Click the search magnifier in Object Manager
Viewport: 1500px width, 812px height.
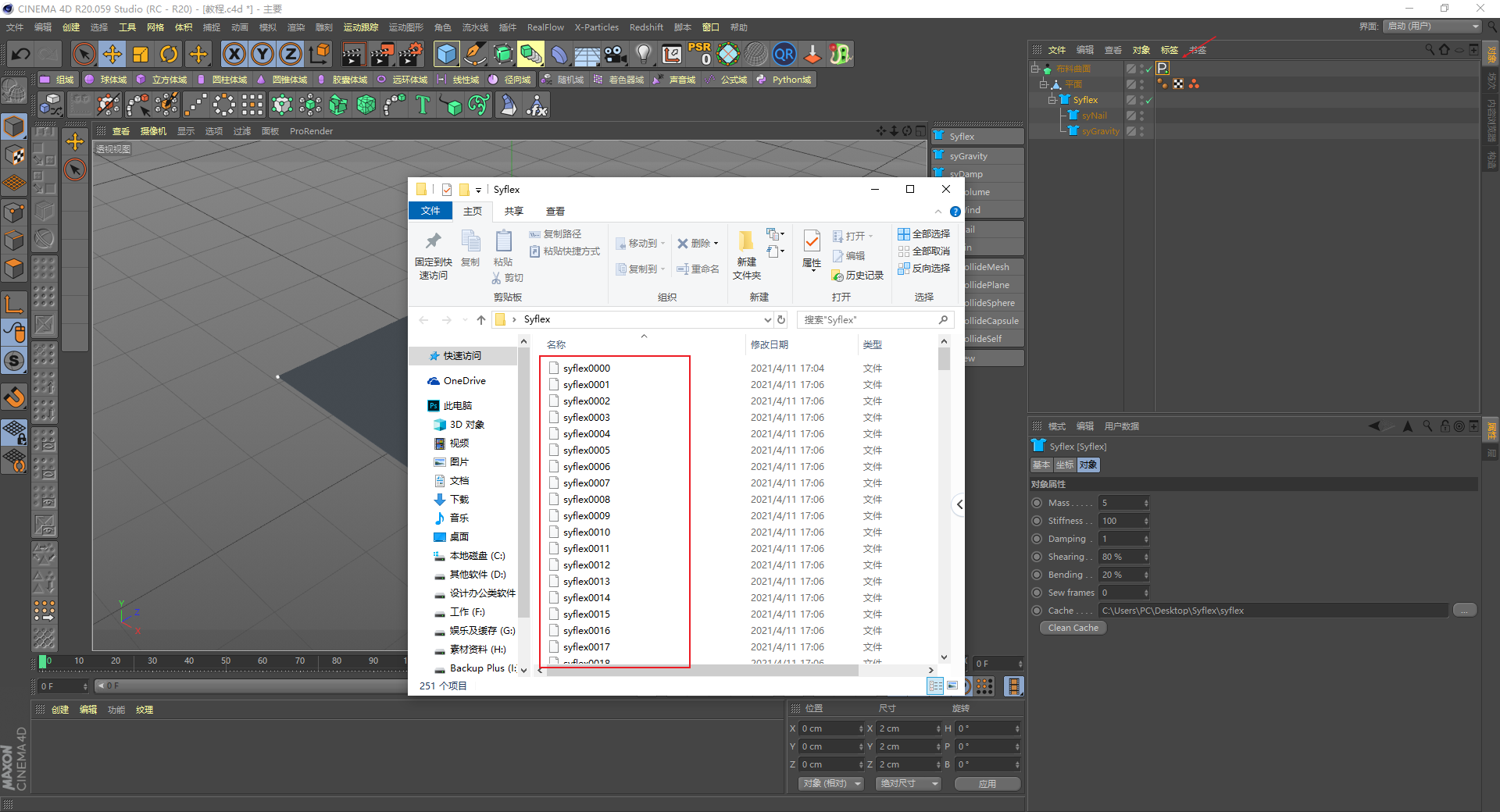tap(1430, 49)
